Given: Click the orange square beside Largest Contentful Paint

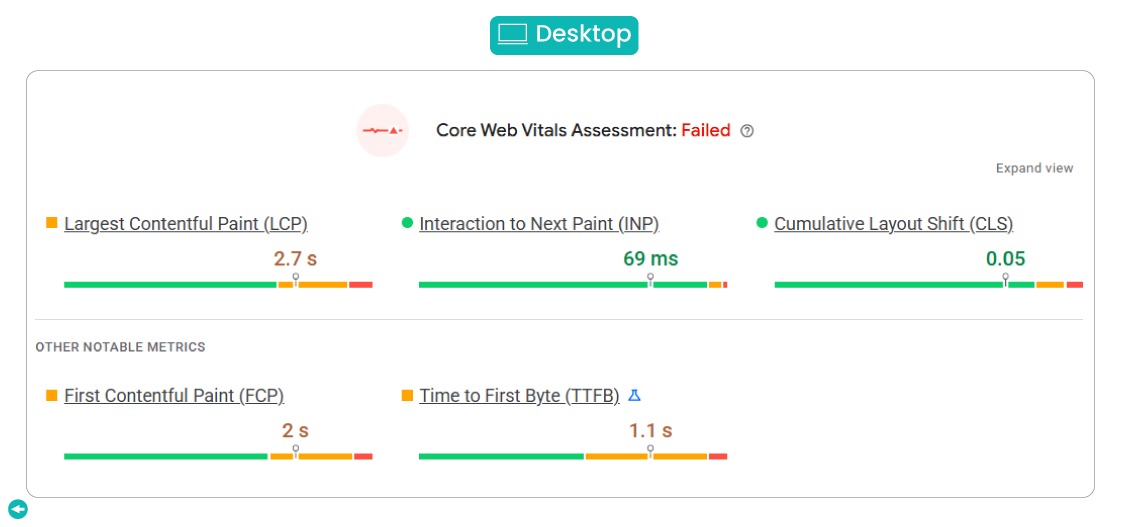Looking at the screenshot, I should 52,223.
